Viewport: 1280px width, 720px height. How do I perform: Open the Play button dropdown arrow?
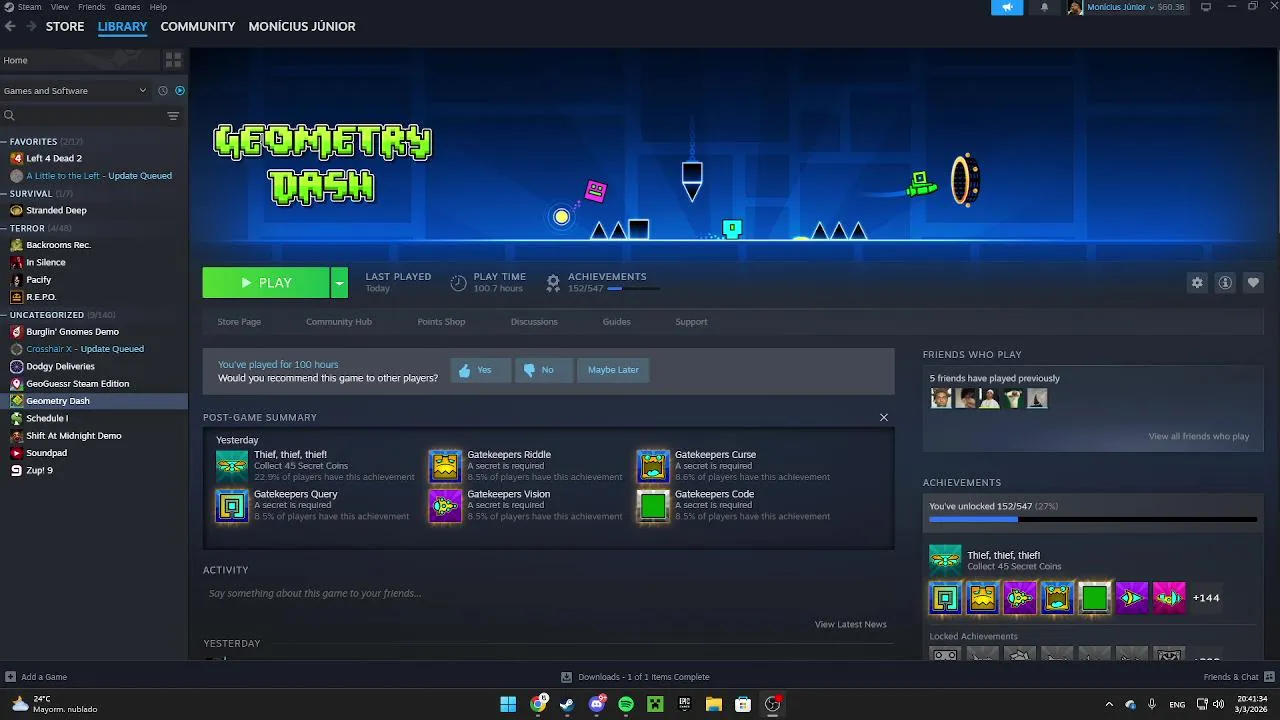(x=339, y=283)
